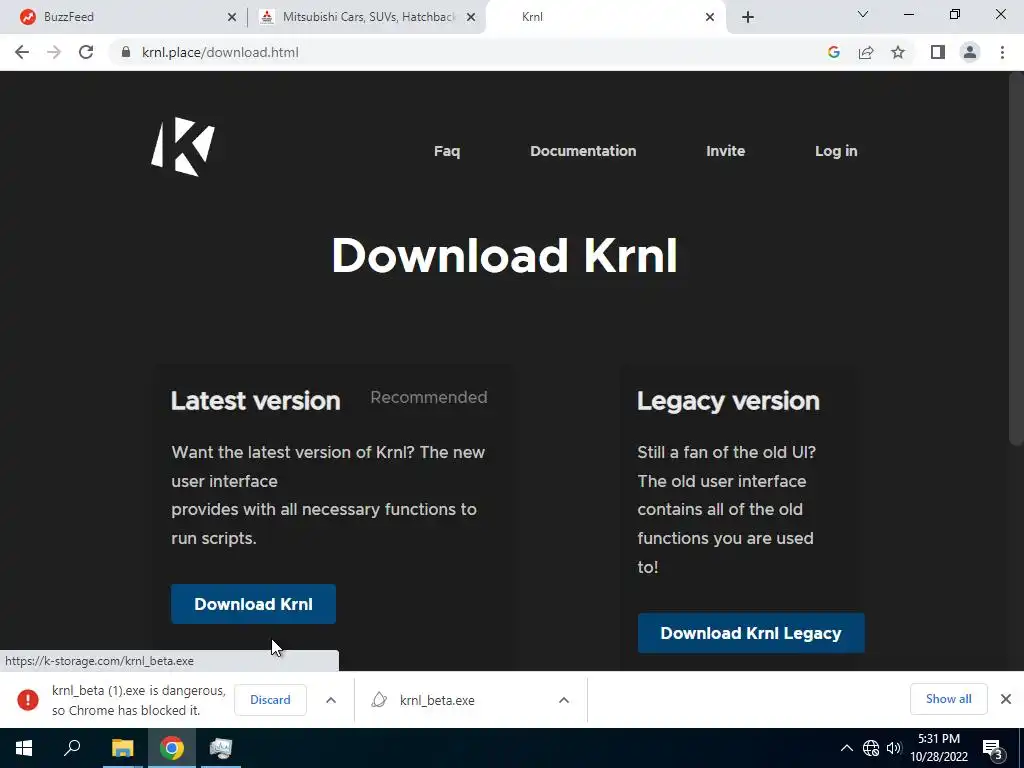Click the taskbar clock showing 5:31 PM
This screenshot has width=1024, height=768.
pos(938,748)
